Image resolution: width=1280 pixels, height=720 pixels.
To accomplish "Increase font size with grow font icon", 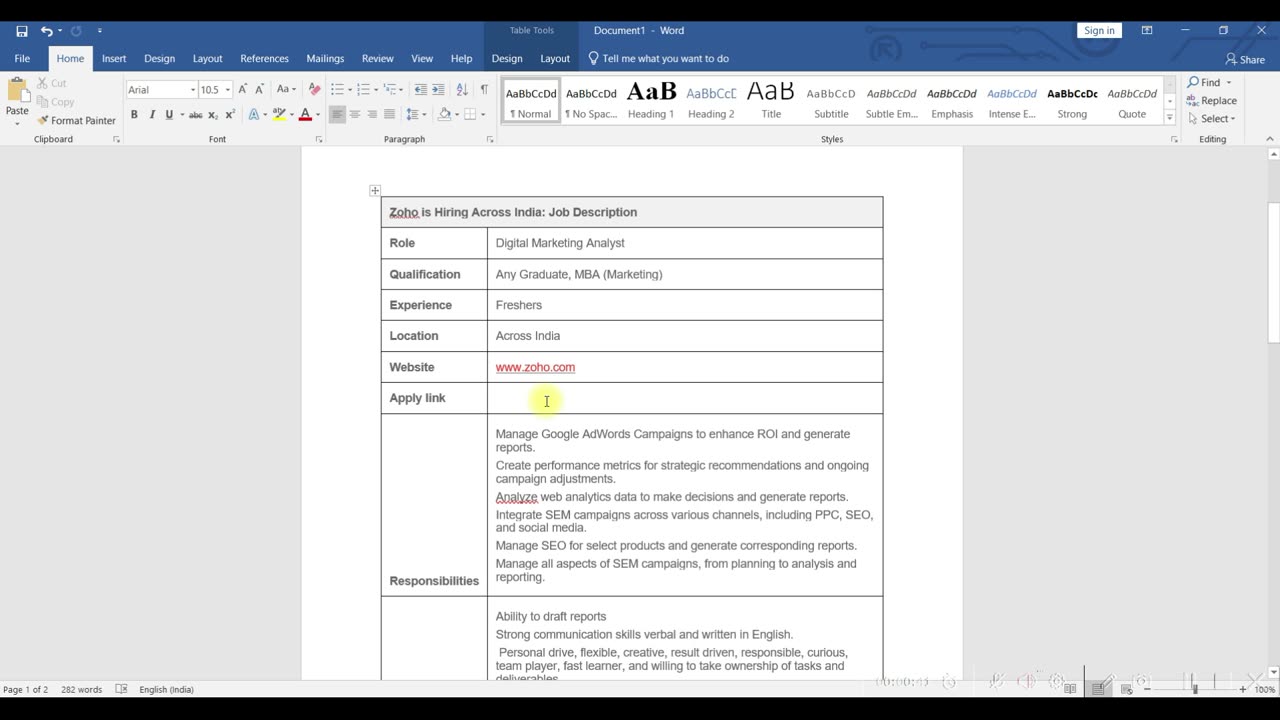I will pos(242,89).
